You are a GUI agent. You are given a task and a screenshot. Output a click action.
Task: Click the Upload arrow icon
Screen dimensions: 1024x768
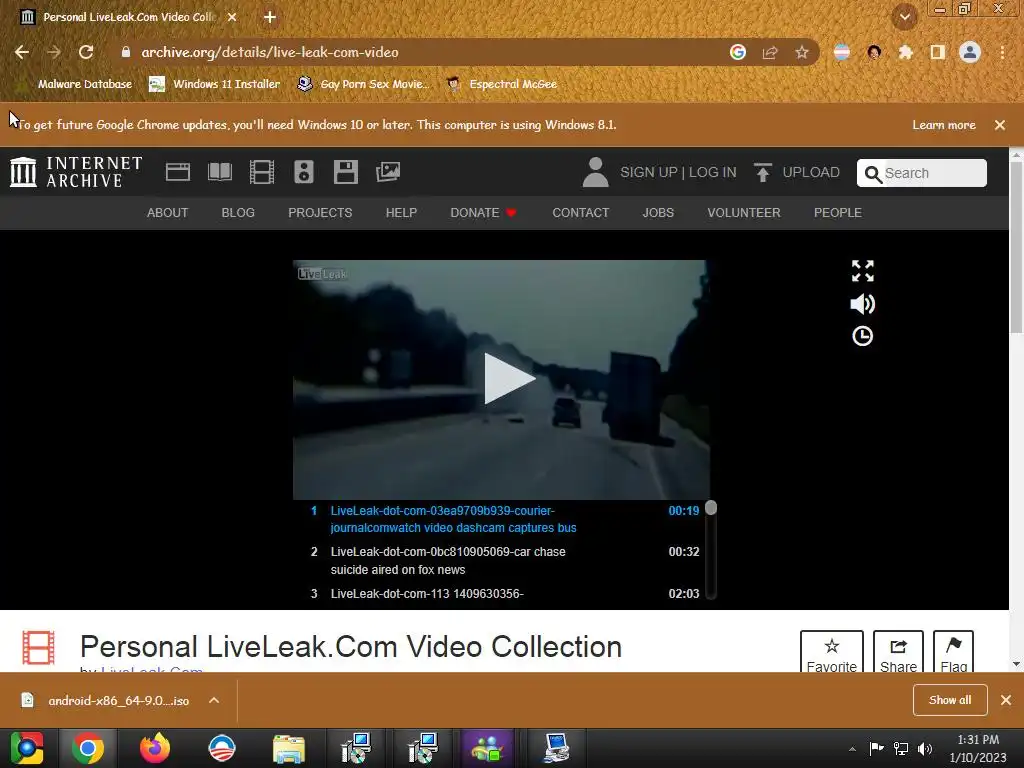[x=762, y=172]
